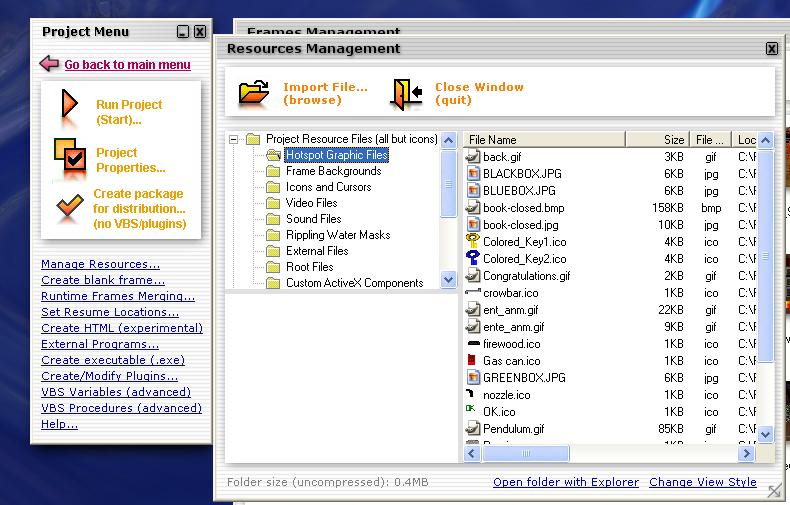Image resolution: width=790 pixels, height=505 pixels.
Task: Select the Congratulations.gif file name
Action: [x=526, y=276]
